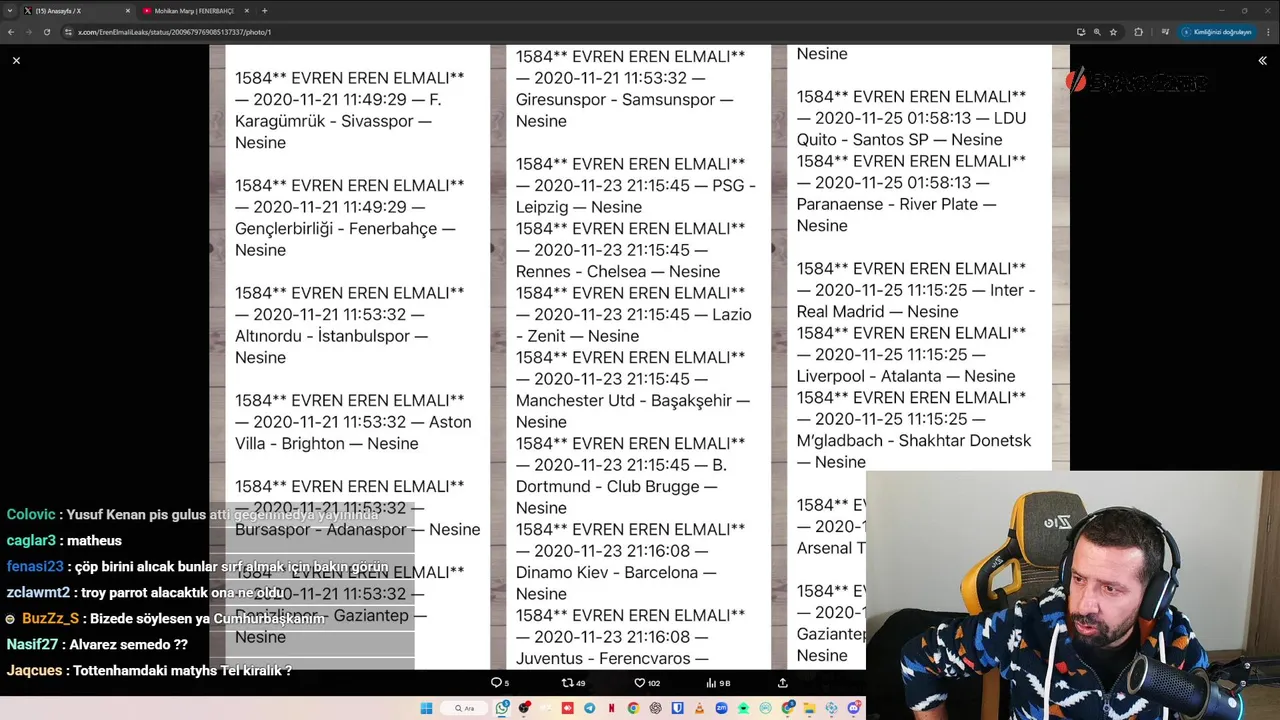Viewport: 1280px width, 720px height.
Task: Open File Explorer from the taskbar
Action: (x=809, y=708)
